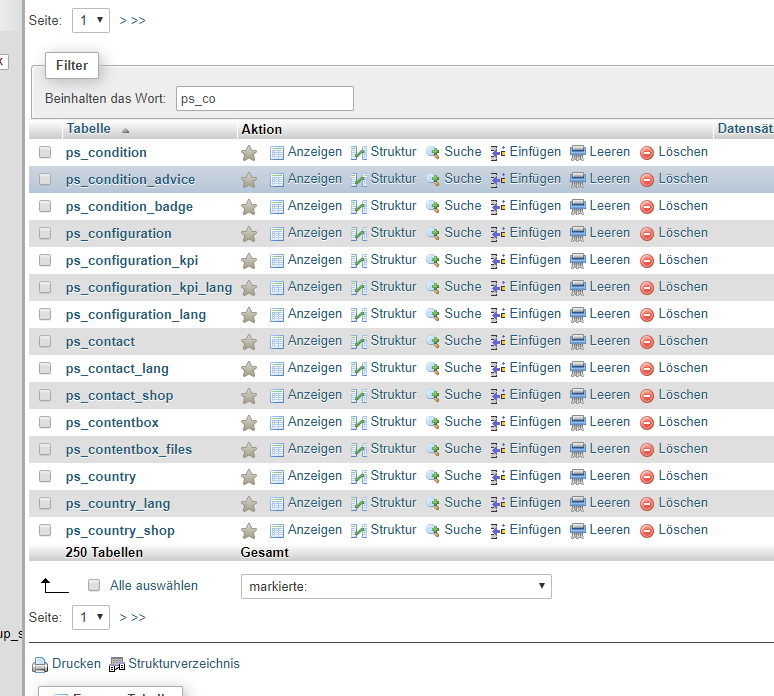
Task: Click Leeren text for ps_country
Action: 610,476
